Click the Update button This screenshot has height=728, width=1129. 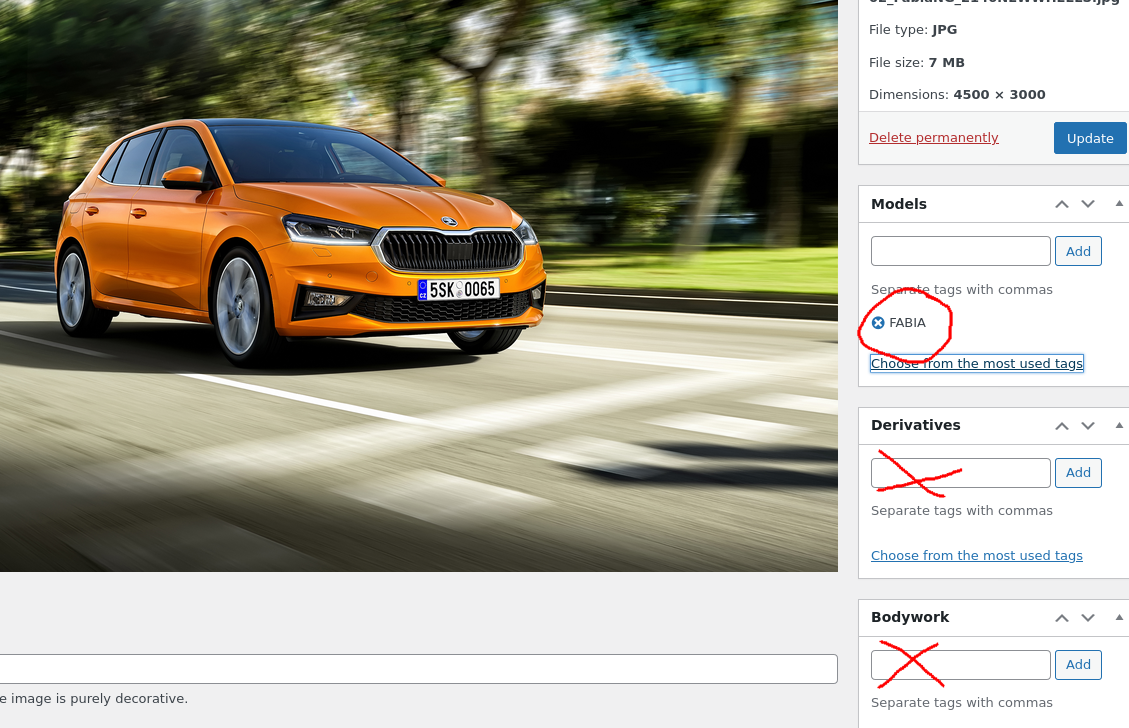pyautogui.click(x=1090, y=138)
